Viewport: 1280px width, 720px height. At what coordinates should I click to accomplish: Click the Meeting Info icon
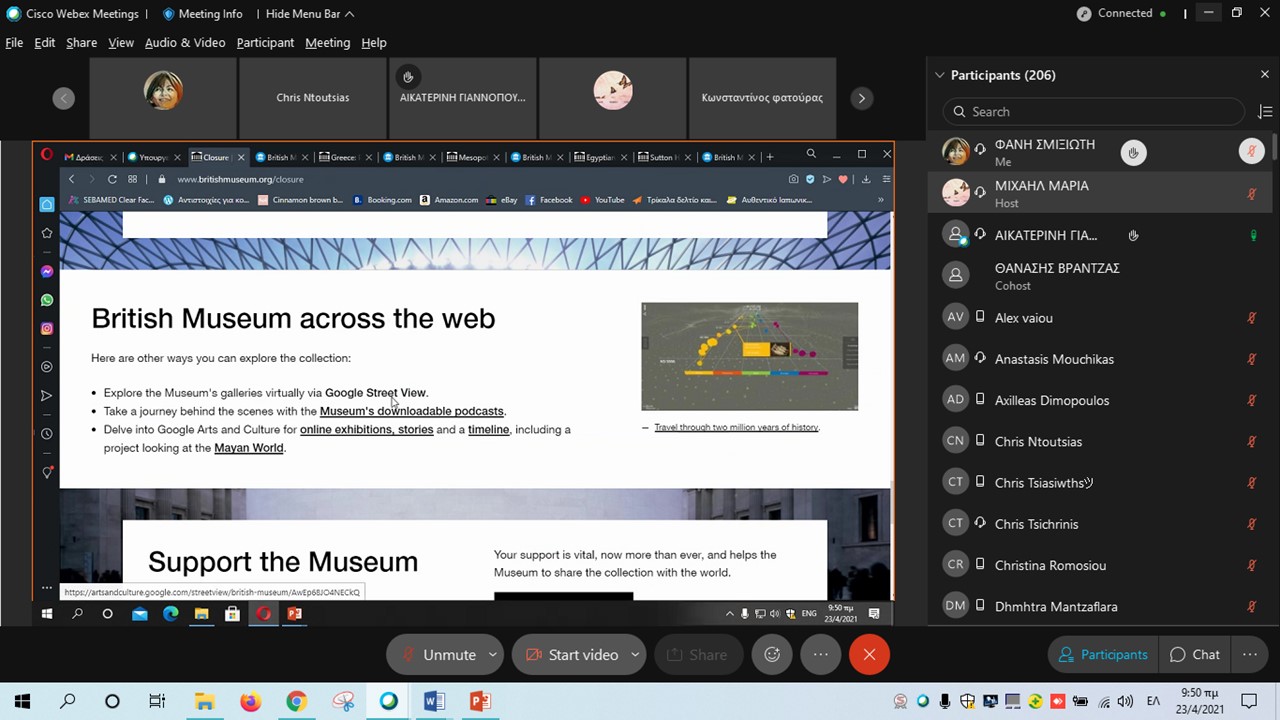(168, 14)
